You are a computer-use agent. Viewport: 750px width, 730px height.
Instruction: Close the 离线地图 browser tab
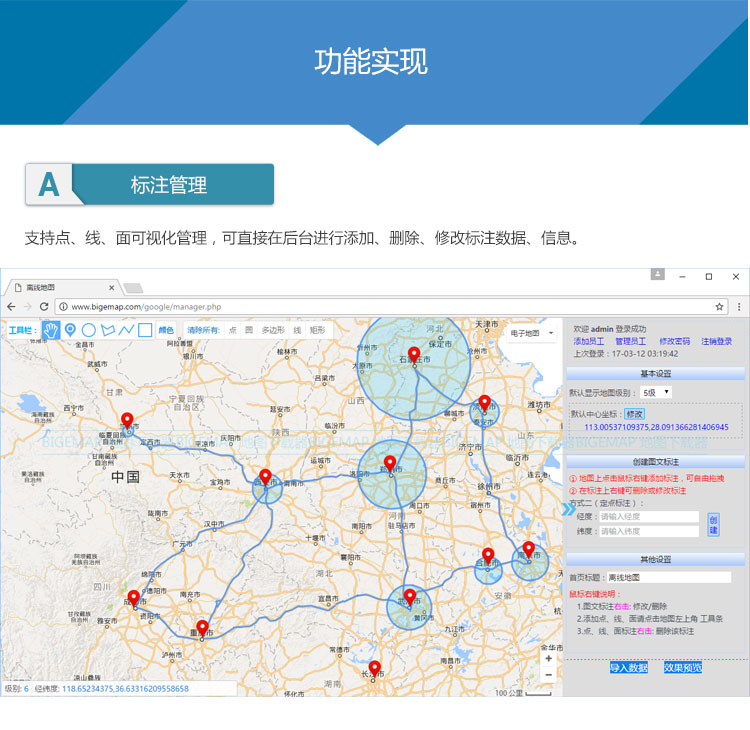click(111, 288)
